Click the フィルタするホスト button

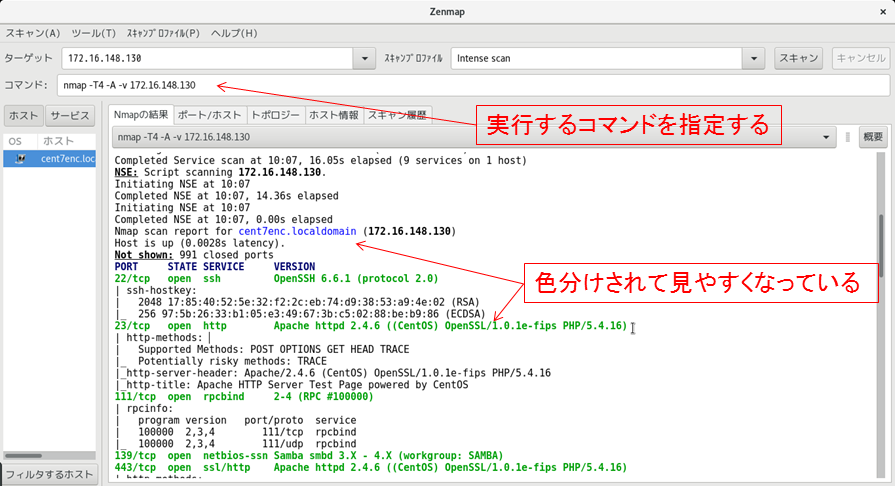(x=49, y=474)
